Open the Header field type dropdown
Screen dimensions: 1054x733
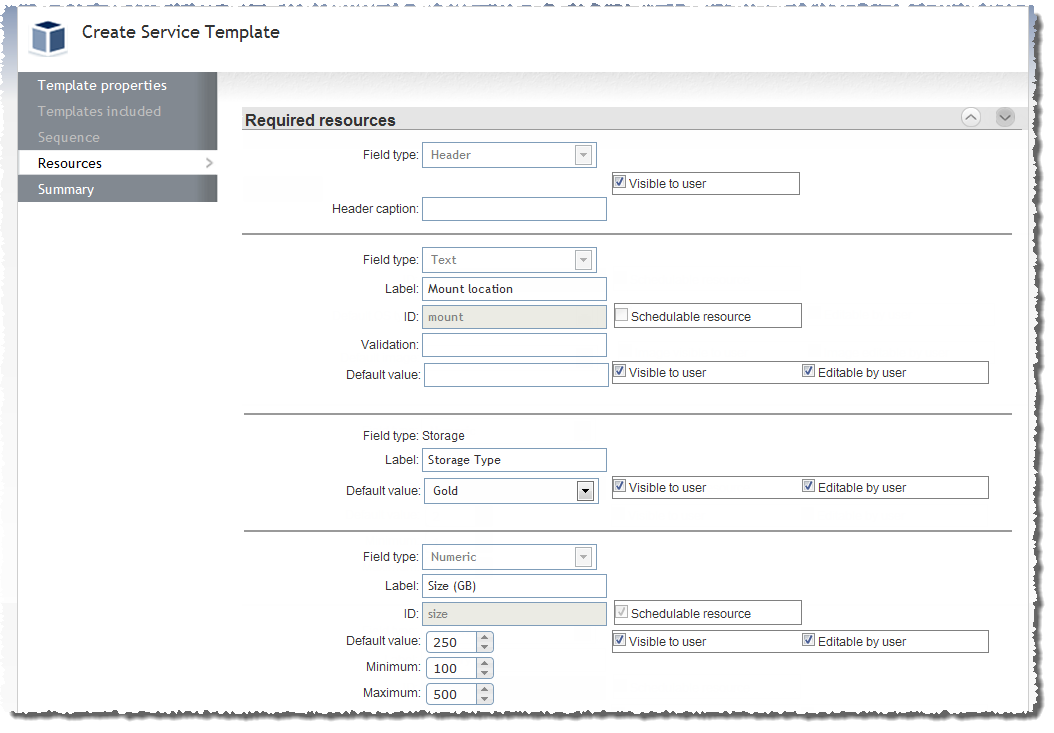583,155
